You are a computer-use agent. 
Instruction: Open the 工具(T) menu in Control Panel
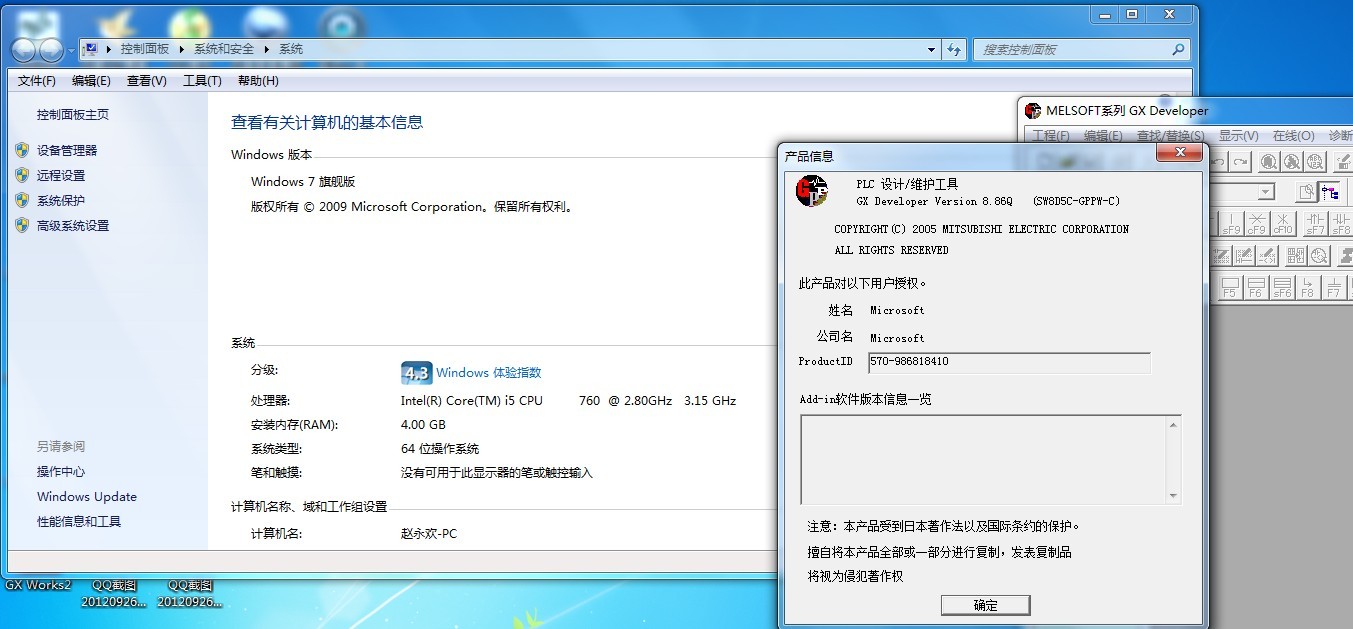click(x=202, y=81)
